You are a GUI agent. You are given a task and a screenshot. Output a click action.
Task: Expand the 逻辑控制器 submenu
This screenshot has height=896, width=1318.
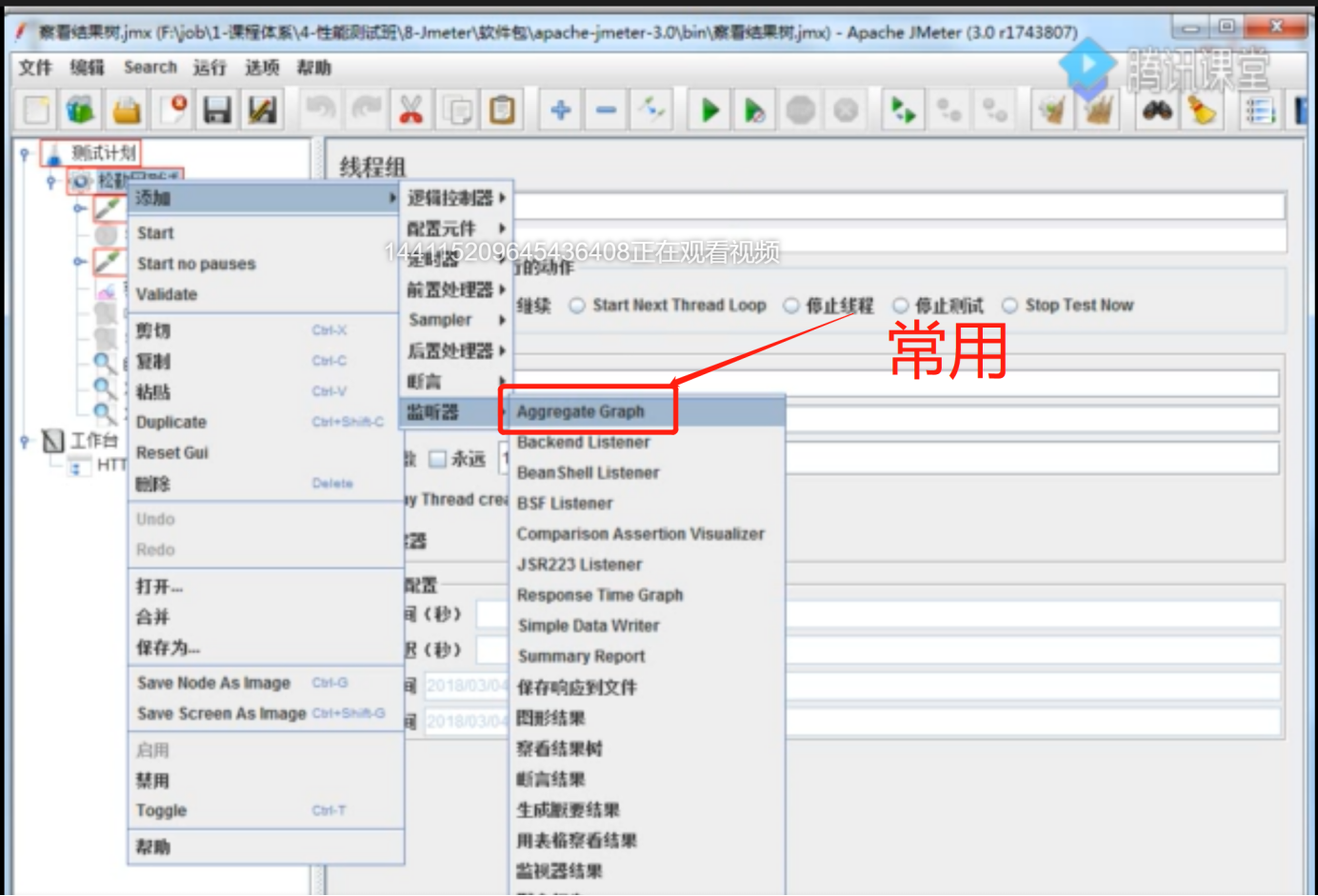[x=456, y=198]
